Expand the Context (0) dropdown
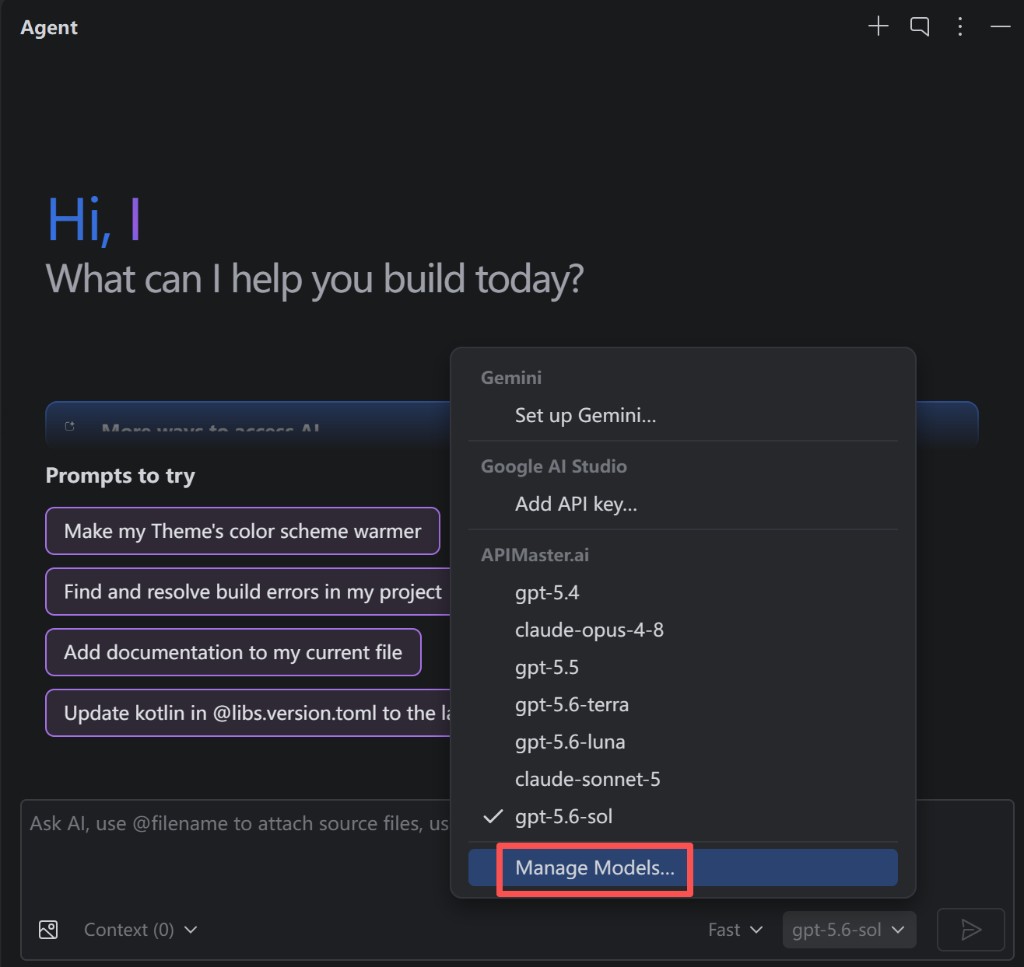Screen dimensions: 1024x967 click(x=140, y=929)
